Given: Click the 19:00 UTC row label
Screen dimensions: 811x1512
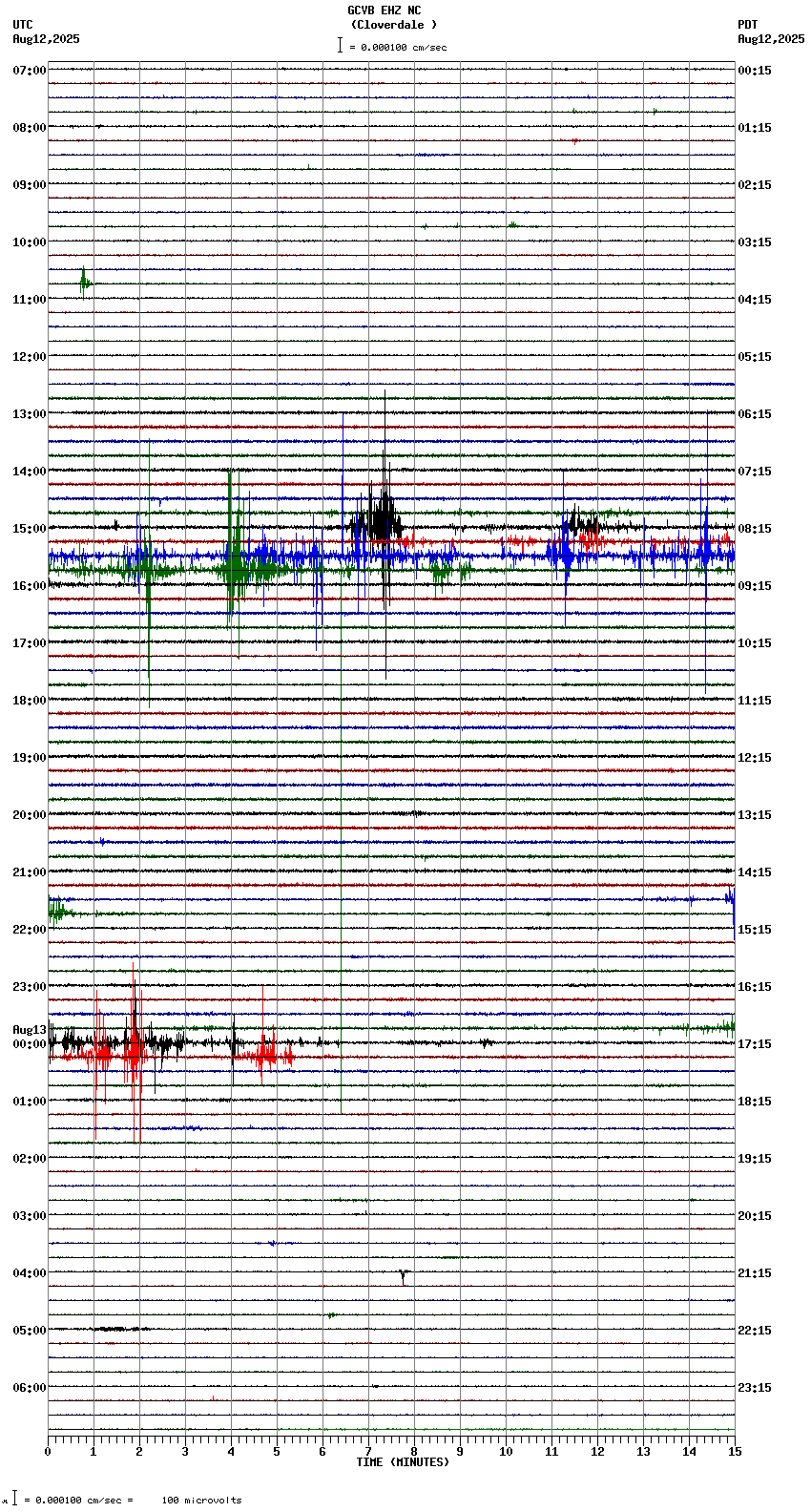Looking at the screenshot, I should (29, 758).
